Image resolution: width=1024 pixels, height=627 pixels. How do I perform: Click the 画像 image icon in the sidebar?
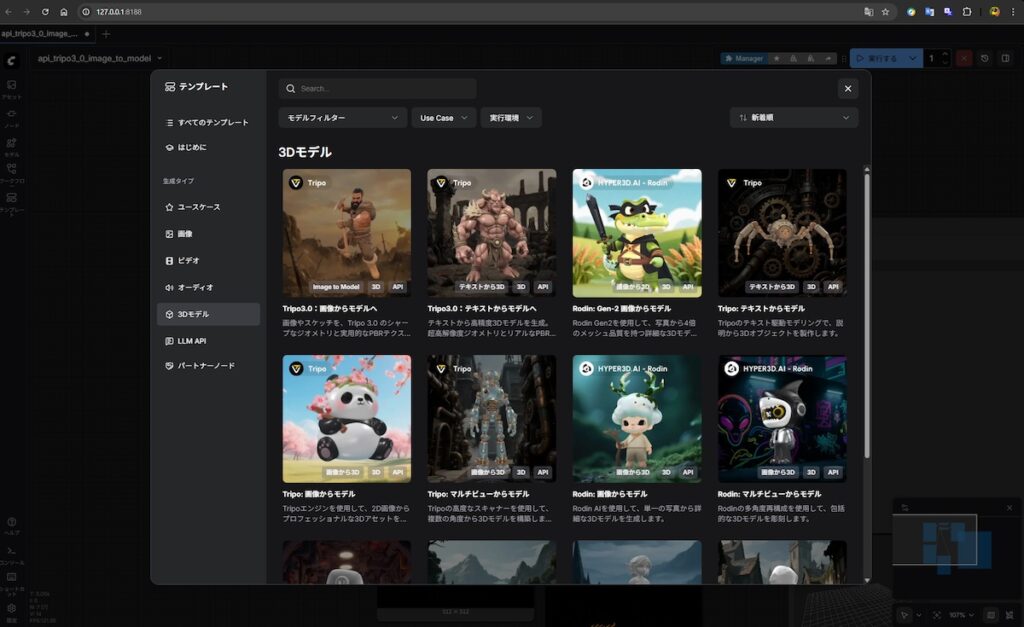pos(169,233)
